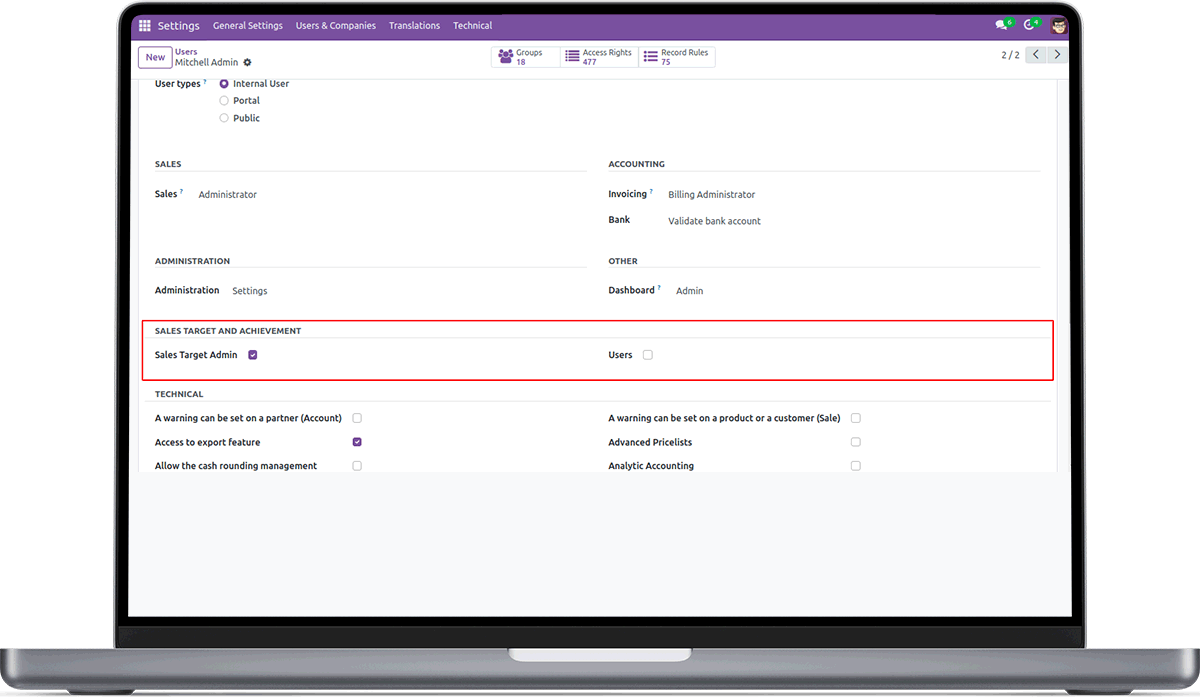This screenshot has height=697, width=1200.
Task: Click the New button
Action: click(x=155, y=57)
